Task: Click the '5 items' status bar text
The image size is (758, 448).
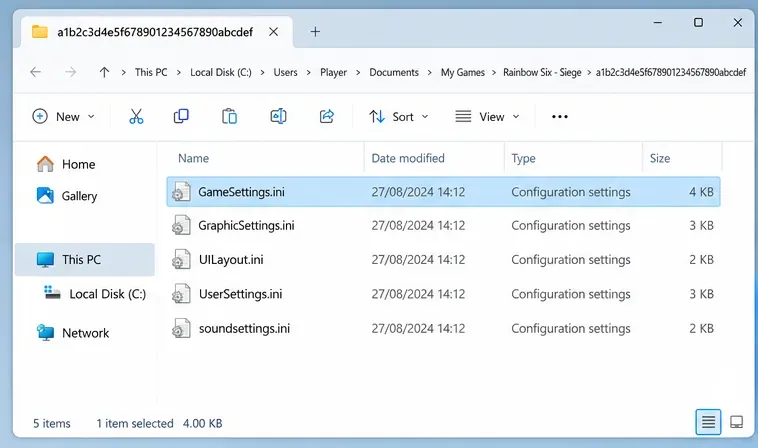Action: 52,423
